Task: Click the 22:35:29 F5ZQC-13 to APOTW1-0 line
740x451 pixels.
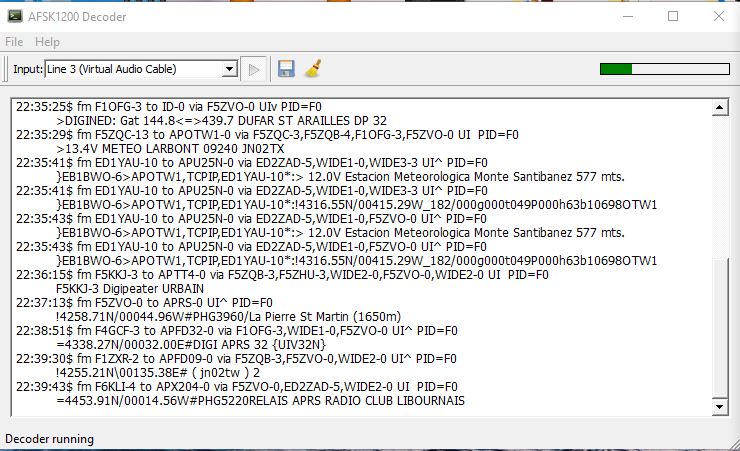Action: point(267,135)
